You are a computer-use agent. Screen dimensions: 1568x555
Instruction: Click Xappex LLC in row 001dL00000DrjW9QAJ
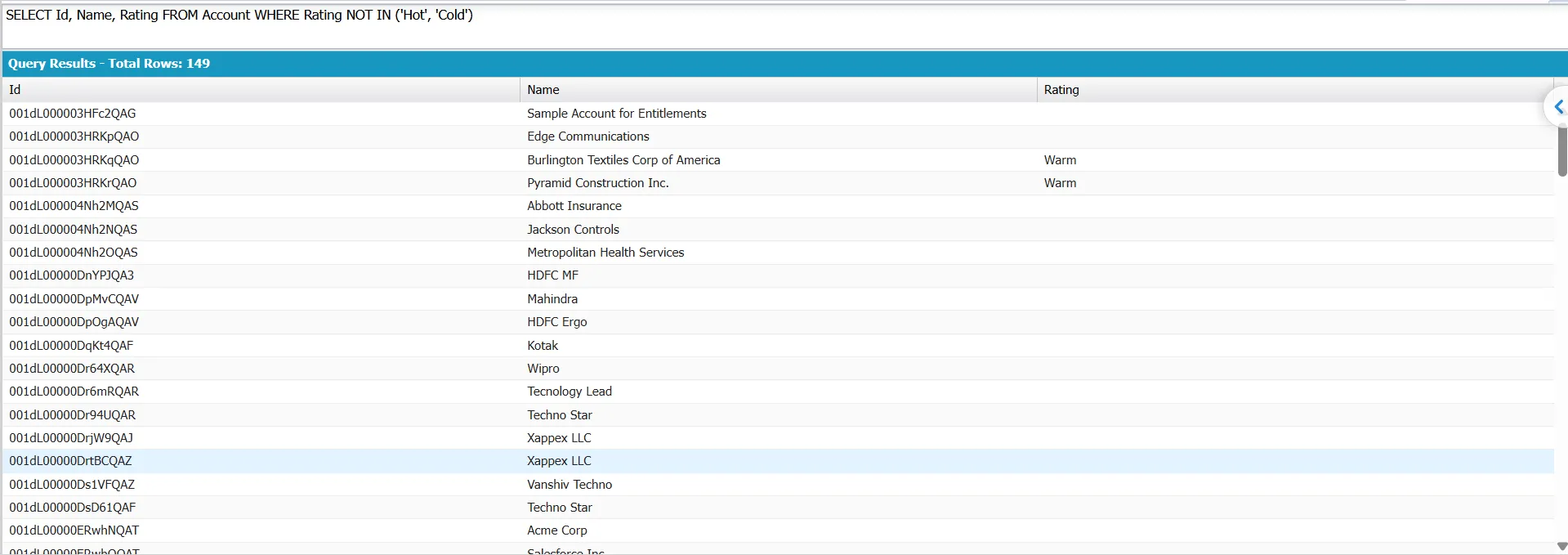pos(559,438)
